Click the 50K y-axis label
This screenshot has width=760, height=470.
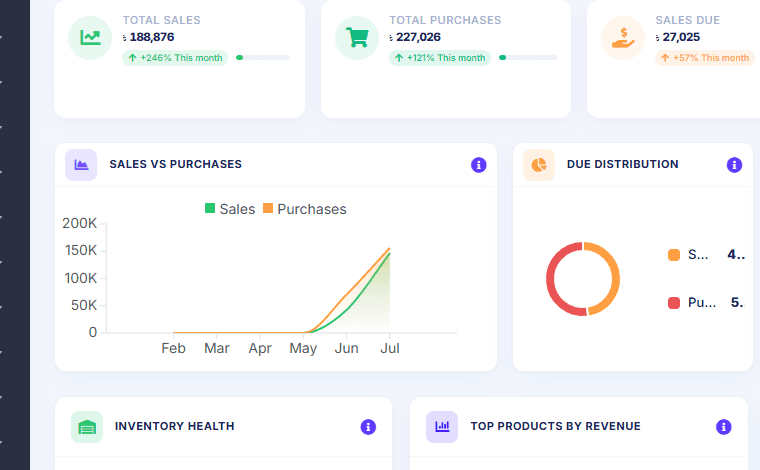coord(84,305)
